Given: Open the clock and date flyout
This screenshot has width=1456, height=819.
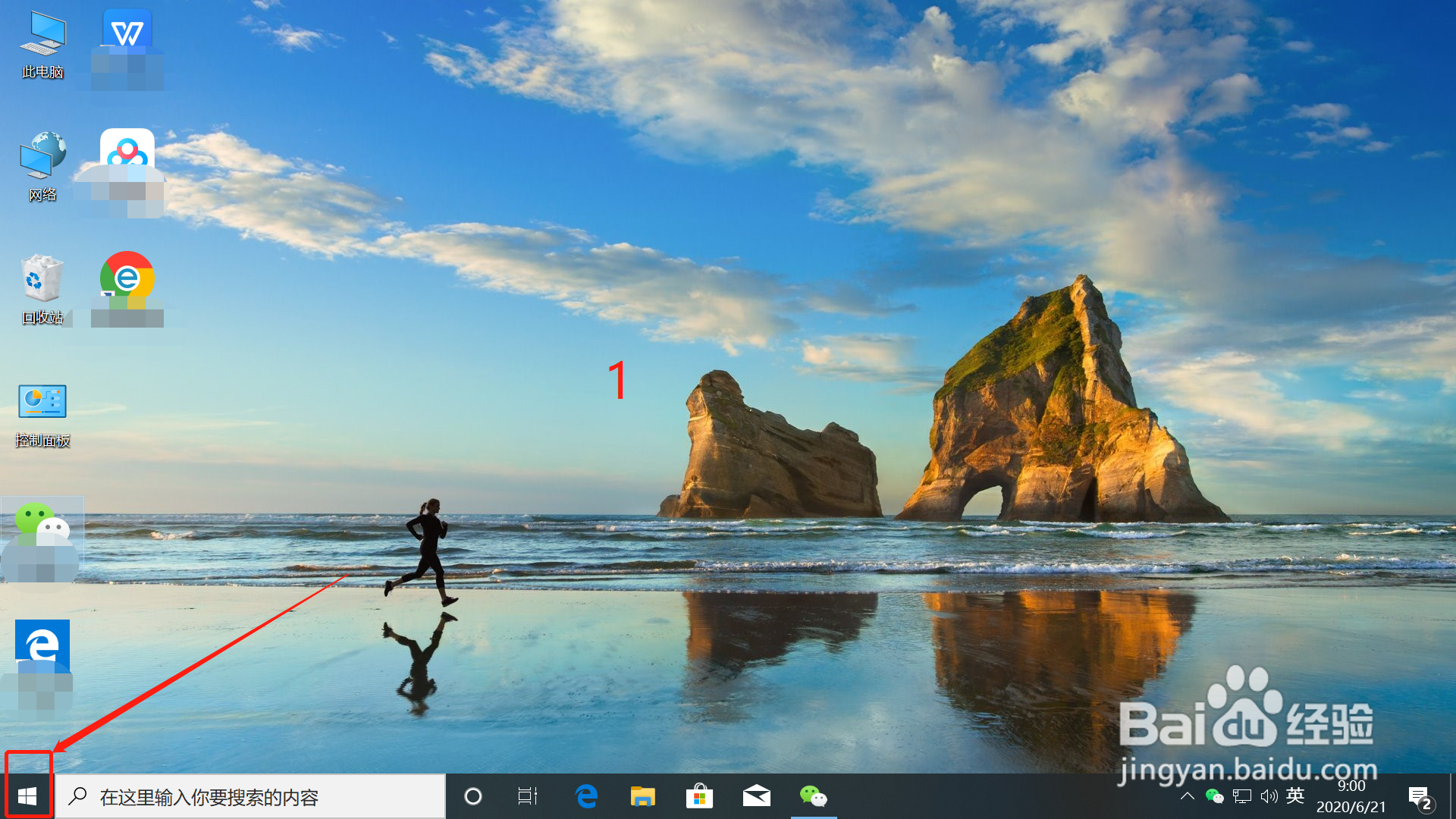Looking at the screenshot, I should click(1351, 796).
